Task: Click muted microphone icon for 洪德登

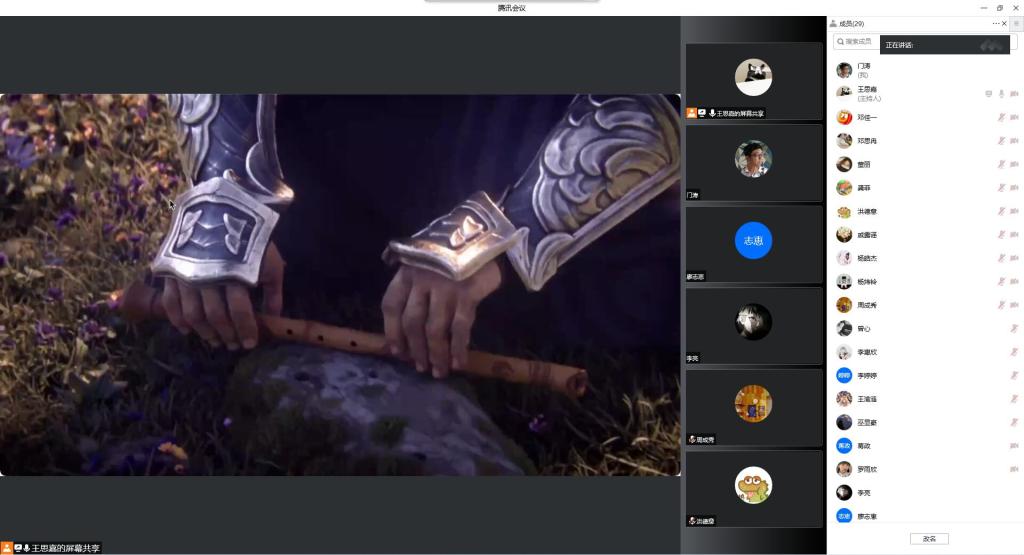Action: point(1001,211)
